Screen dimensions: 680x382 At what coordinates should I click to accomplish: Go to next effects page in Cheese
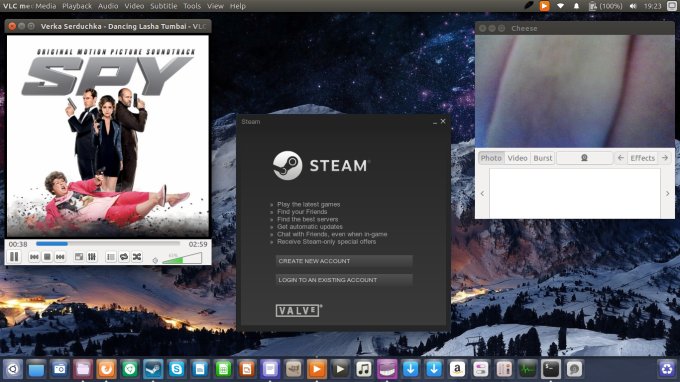point(665,158)
